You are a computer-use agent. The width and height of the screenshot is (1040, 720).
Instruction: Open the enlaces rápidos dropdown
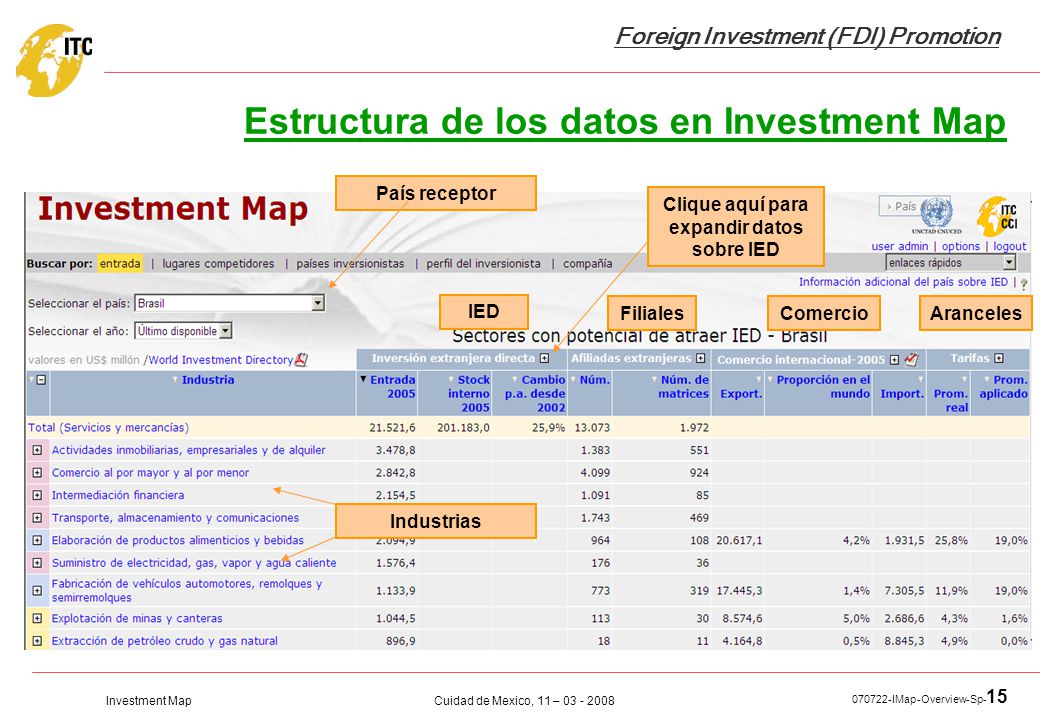tap(1009, 263)
